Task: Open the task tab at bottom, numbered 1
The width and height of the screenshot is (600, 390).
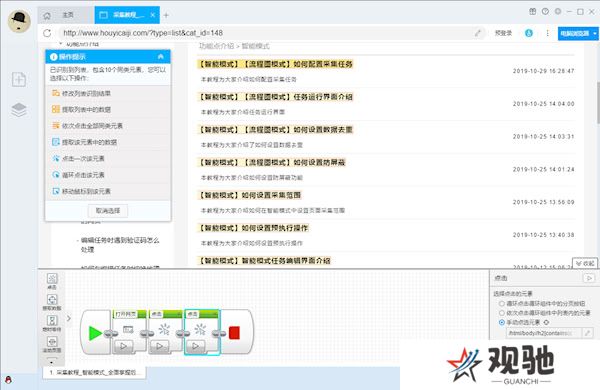Action: [x=95, y=372]
